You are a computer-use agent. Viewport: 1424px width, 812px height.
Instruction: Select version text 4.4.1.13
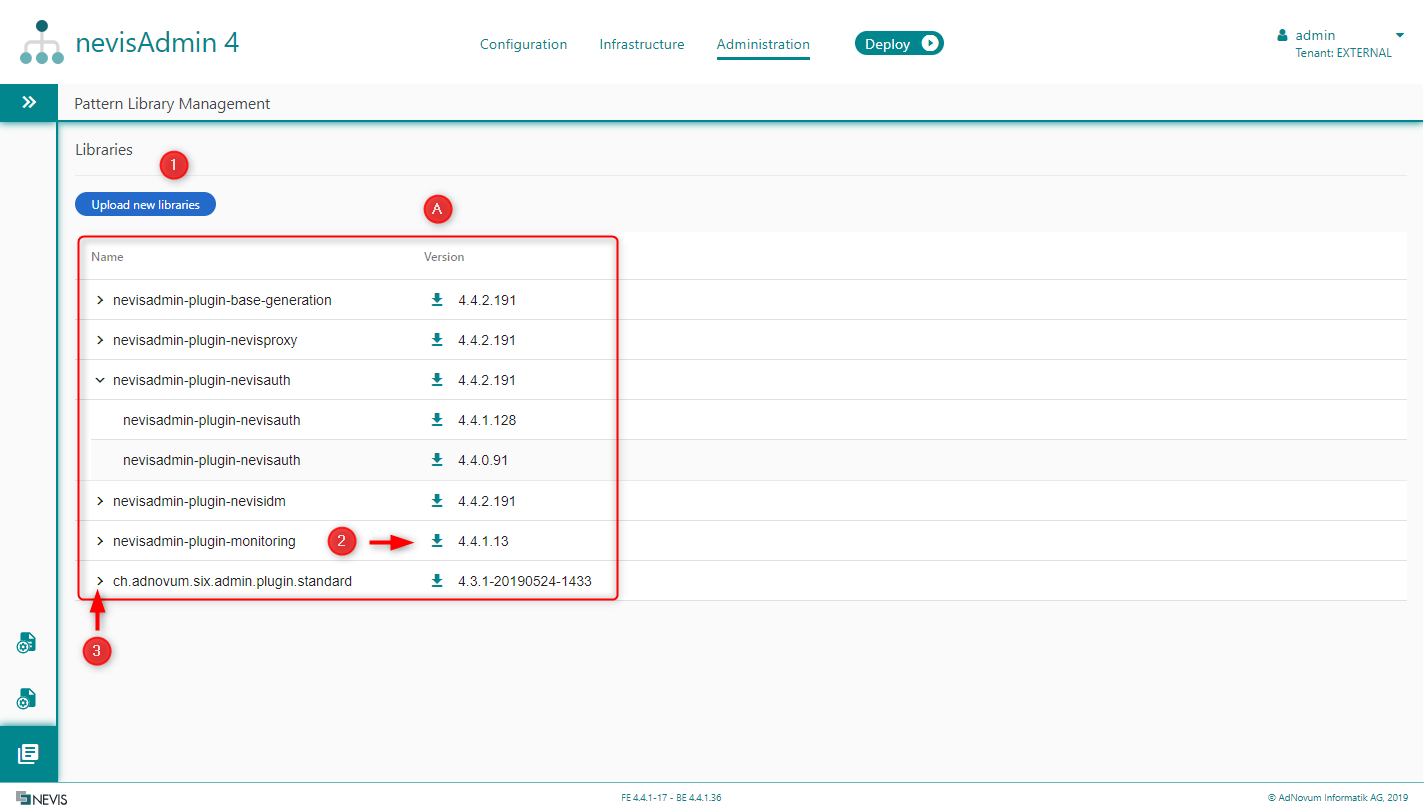click(483, 541)
